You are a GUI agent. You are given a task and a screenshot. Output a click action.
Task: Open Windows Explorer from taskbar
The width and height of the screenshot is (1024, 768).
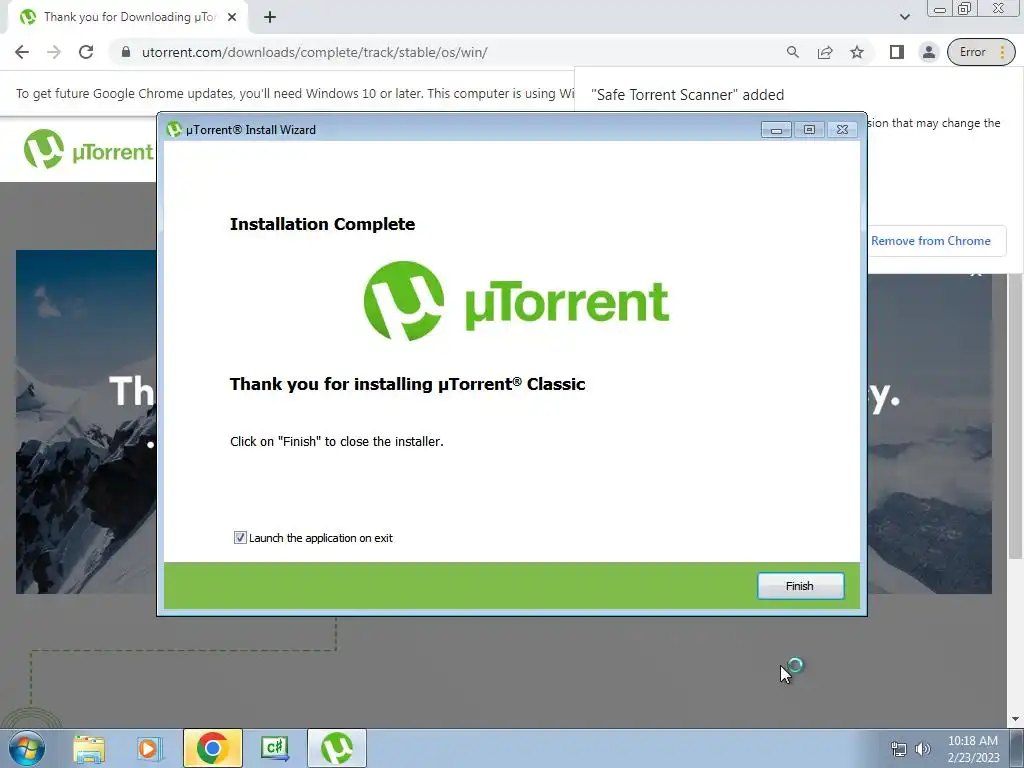coord(89,748)
